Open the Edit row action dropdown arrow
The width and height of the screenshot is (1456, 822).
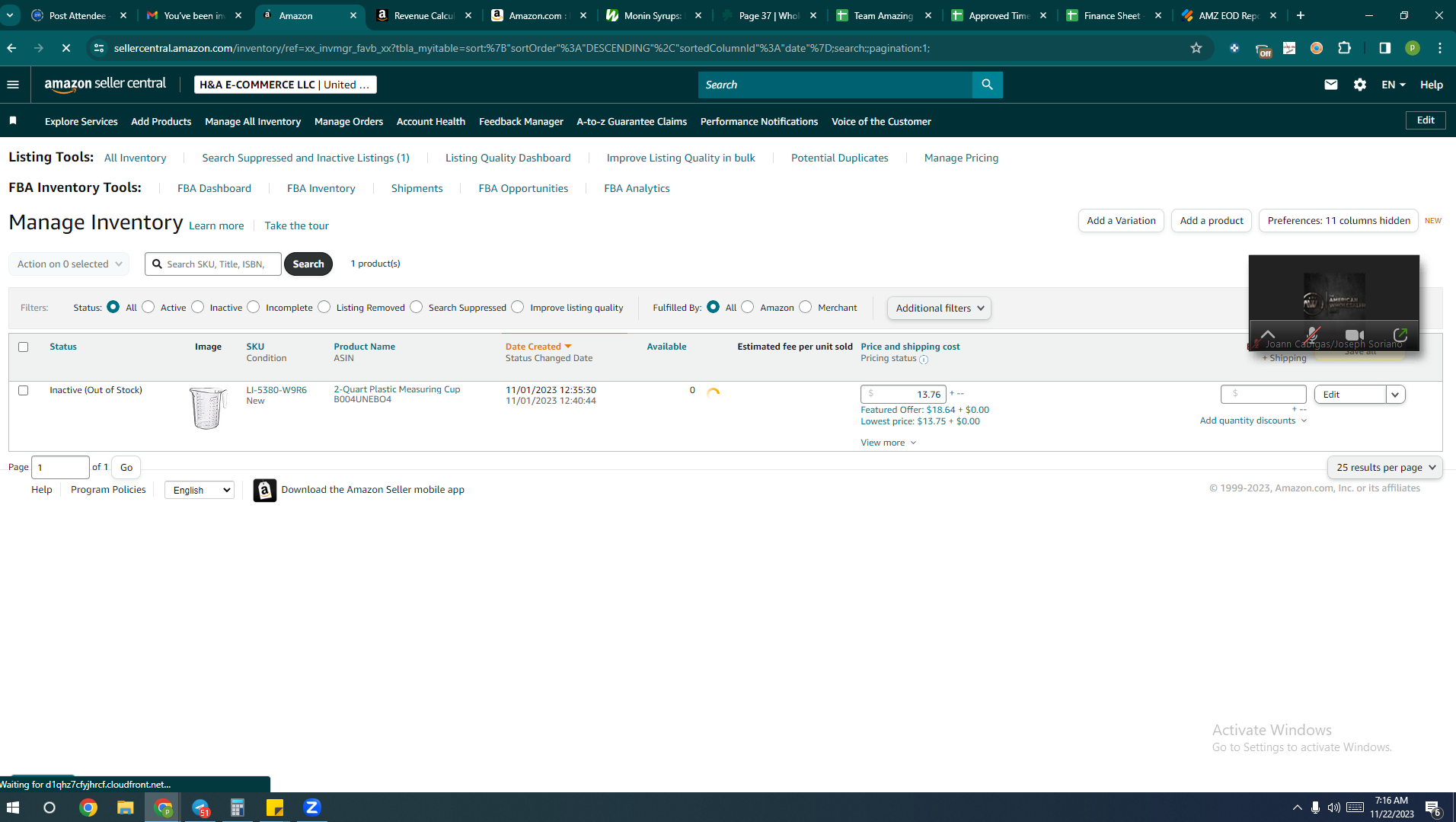1395,395
